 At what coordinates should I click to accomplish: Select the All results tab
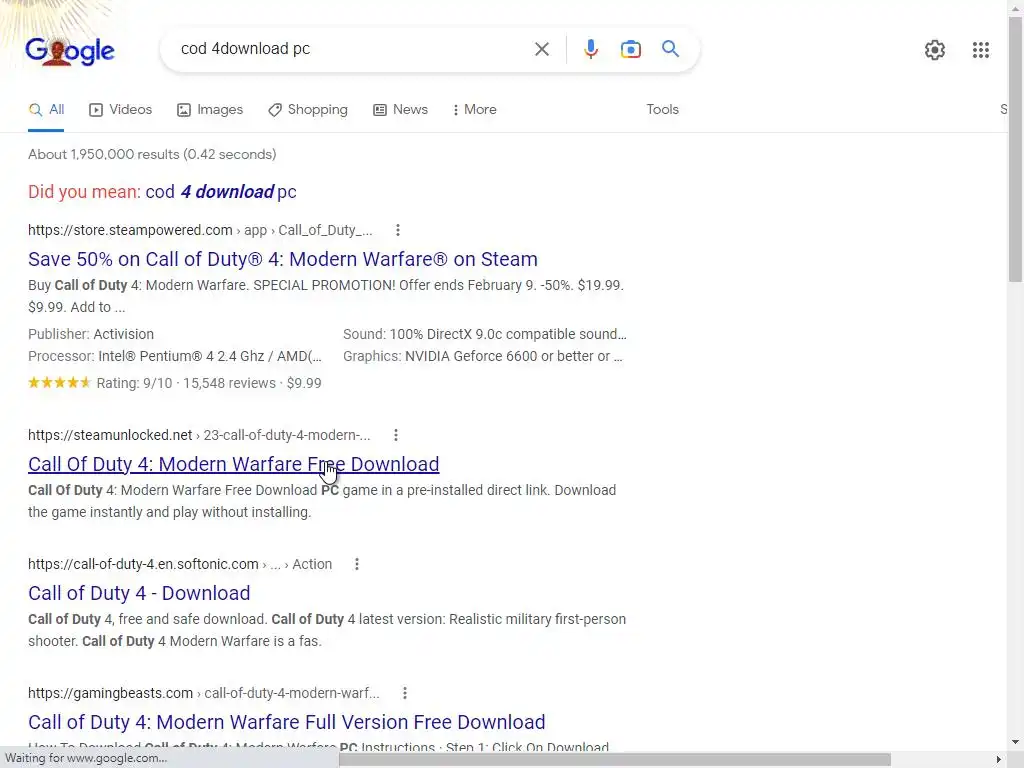46,110
